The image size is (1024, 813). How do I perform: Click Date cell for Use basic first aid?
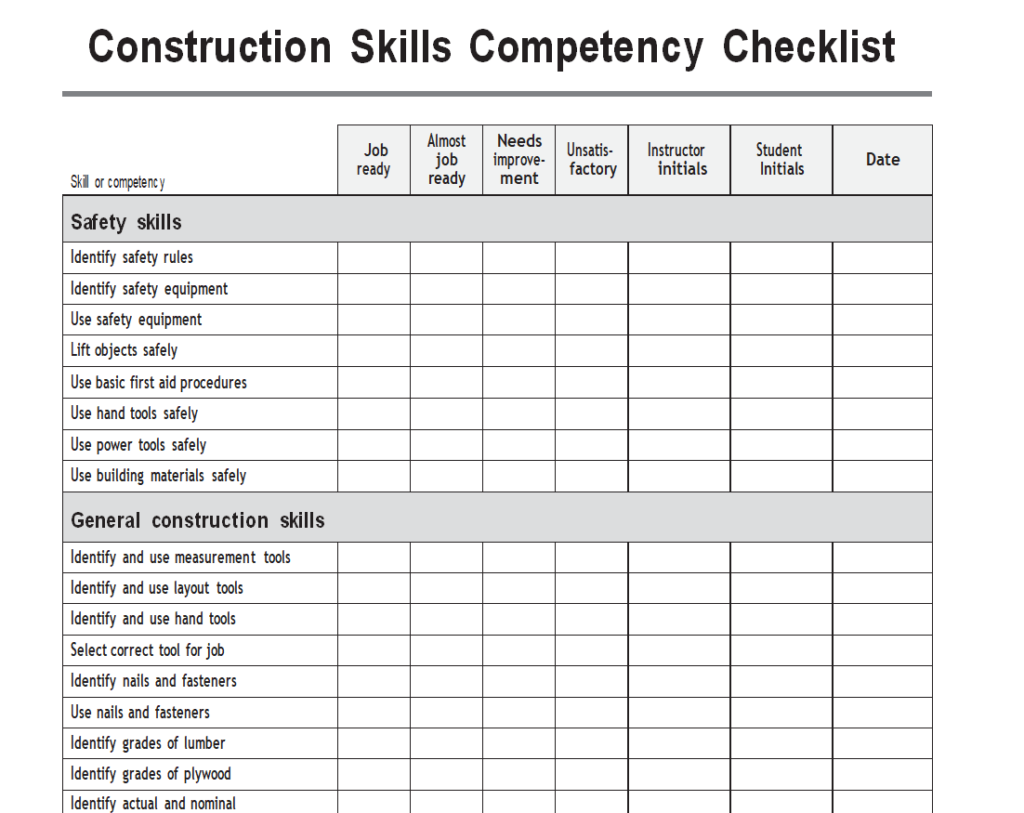pos(882,382)
